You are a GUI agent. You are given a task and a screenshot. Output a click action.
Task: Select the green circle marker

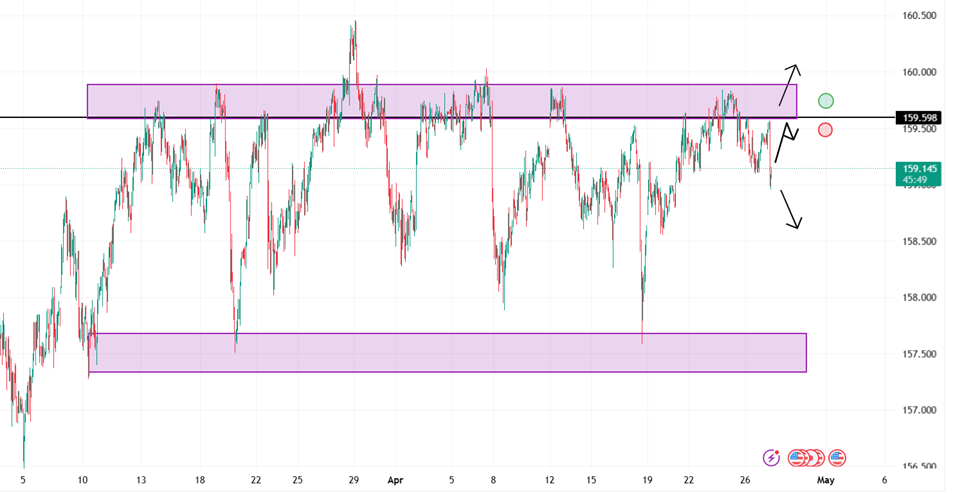click(x=825, y=101)
